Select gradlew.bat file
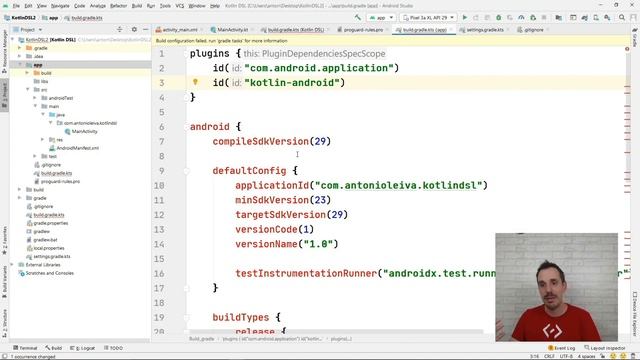Viewport: 640px width, 360px height. pyautogui.click(x=45, y=240)
